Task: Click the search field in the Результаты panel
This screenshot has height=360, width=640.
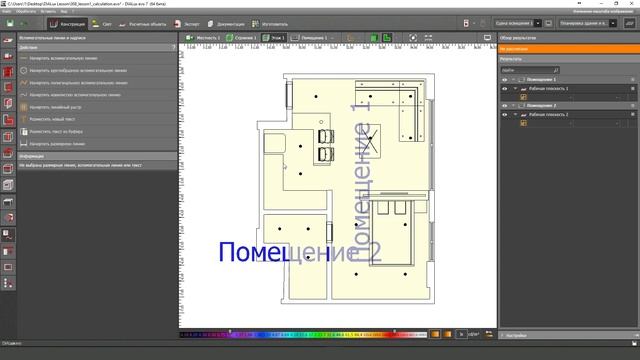Action: point(530,70)
